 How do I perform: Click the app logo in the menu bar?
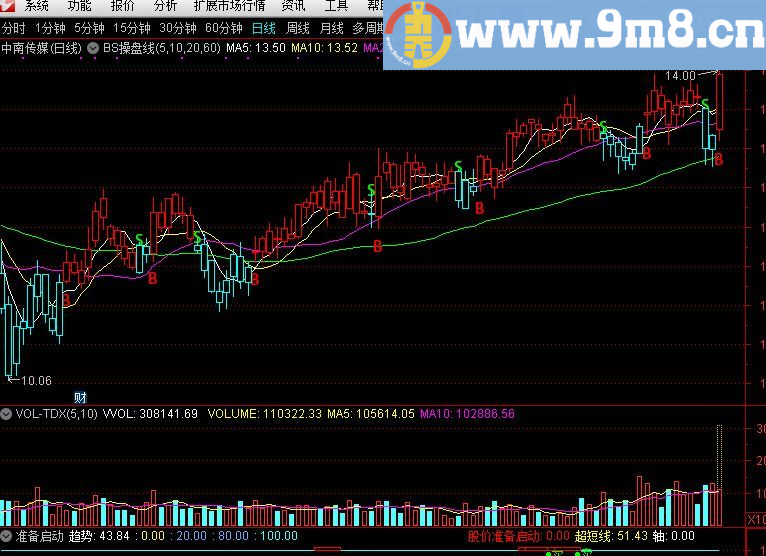pos(8,5)
